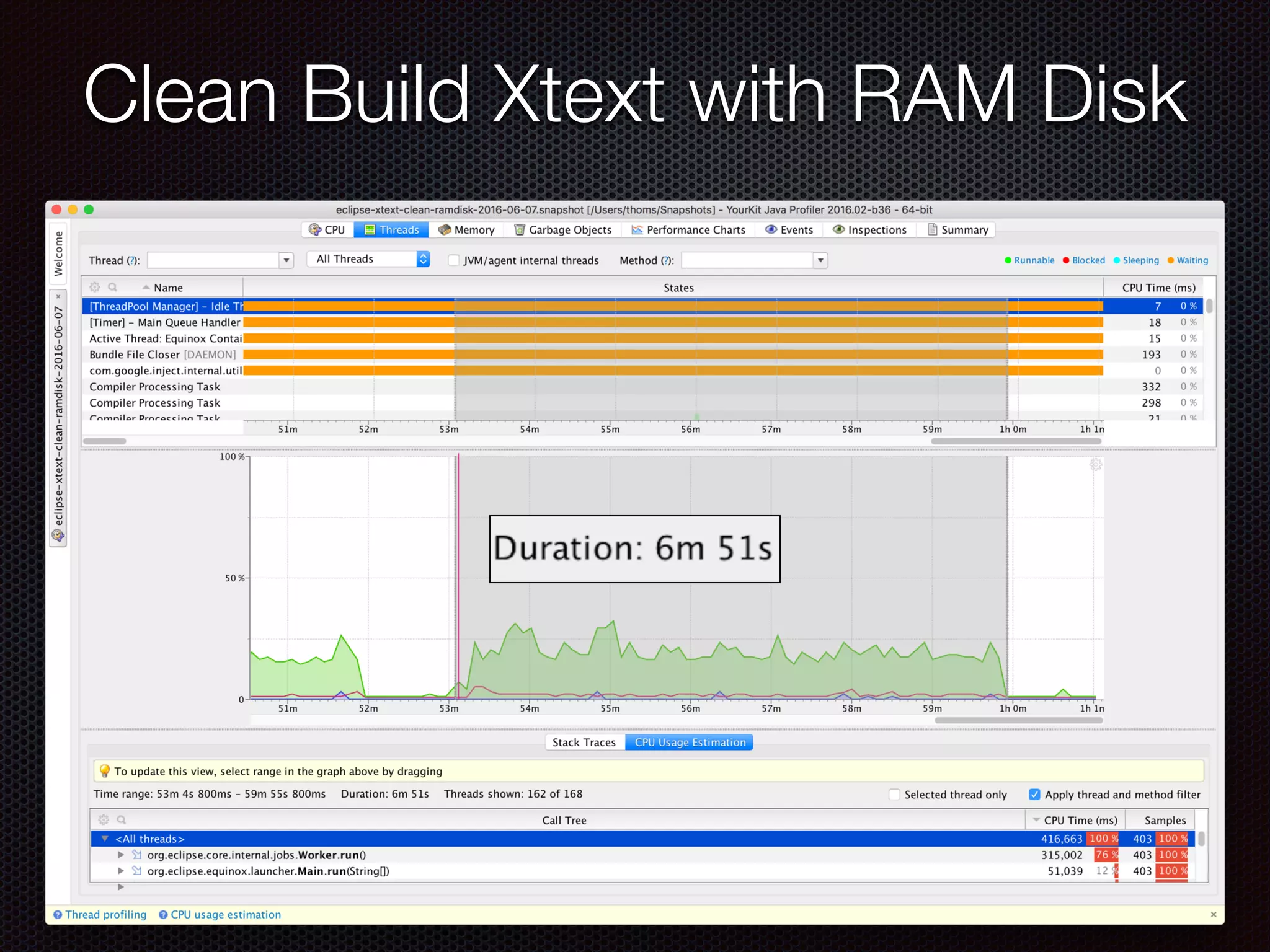This screenshot has width=1270, height=952.
Task: Click the CPU graph horizontal scrollbar thumb
Action: (1018, 720)
